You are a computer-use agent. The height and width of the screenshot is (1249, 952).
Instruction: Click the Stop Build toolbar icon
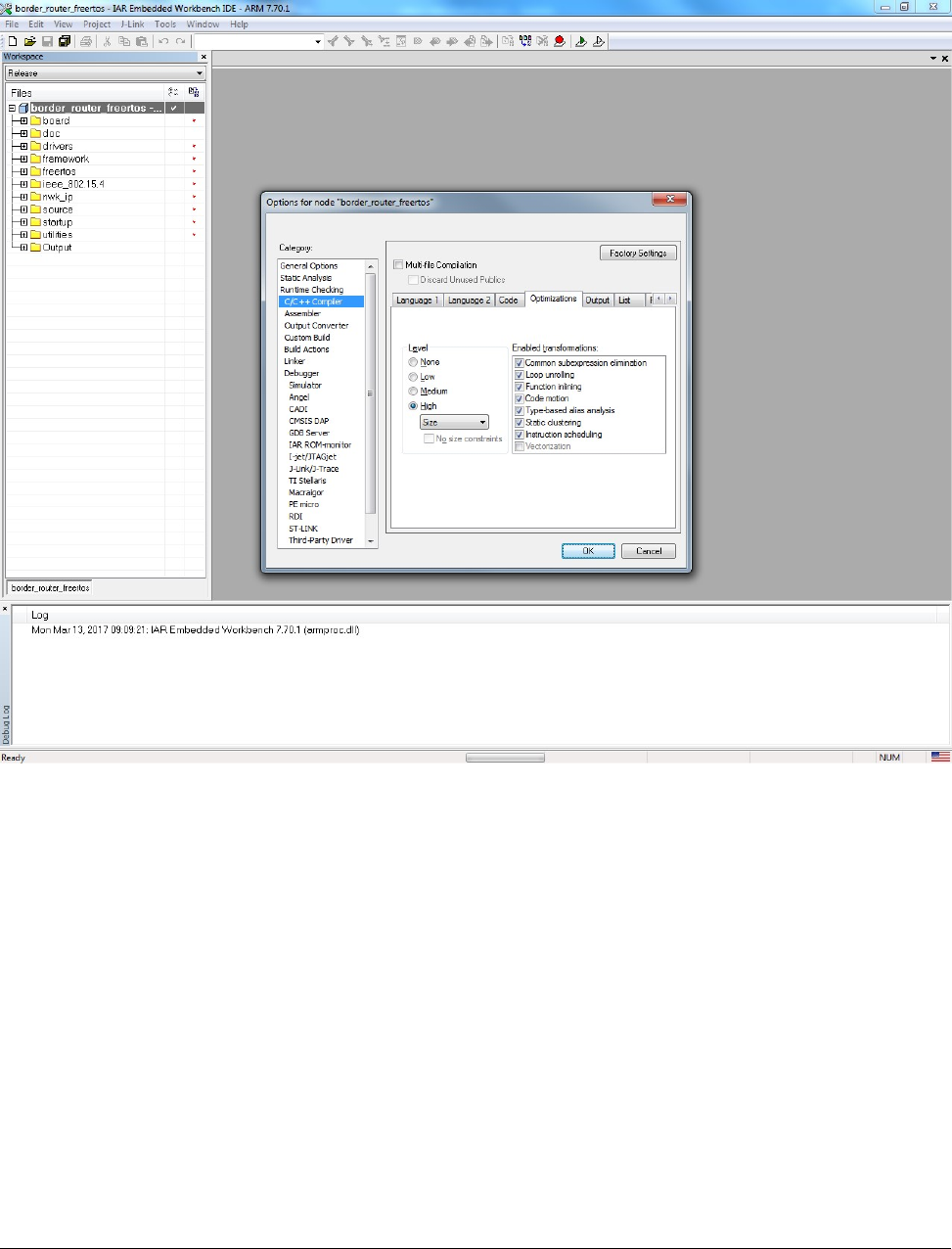pyautogui.click(x=542, y=41)
